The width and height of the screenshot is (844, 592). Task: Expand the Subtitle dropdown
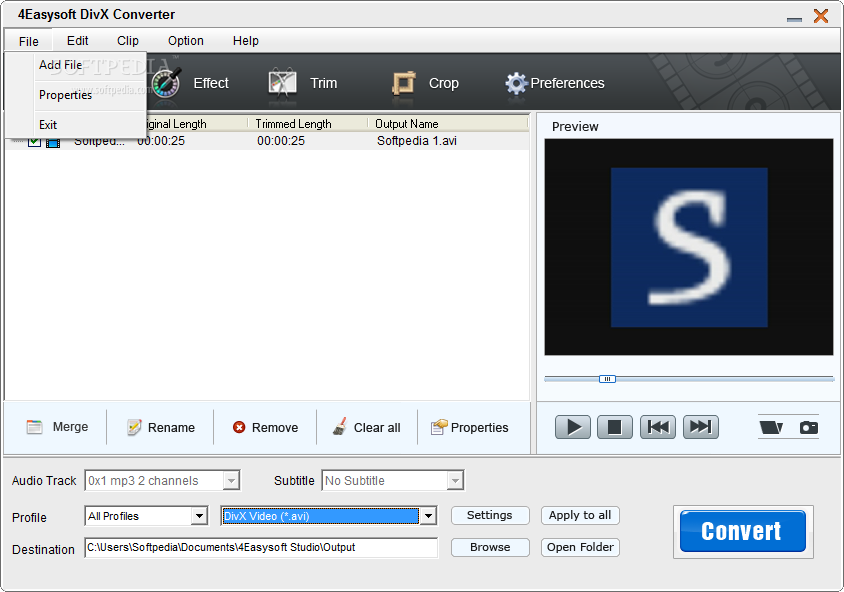(455, 480)
